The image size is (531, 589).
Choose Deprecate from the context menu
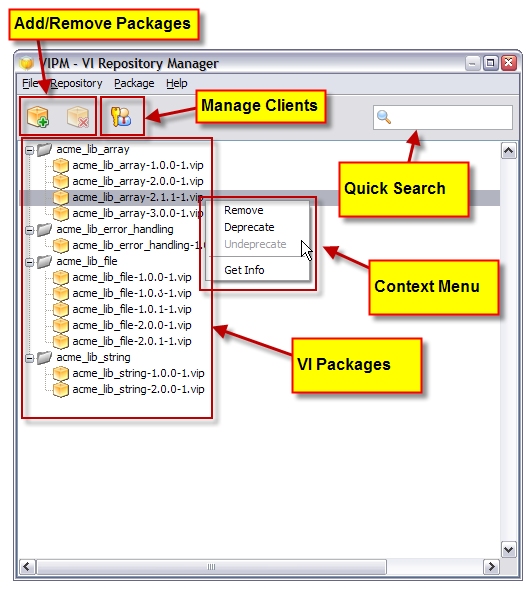pyautogui.click(x=249, y=227)
